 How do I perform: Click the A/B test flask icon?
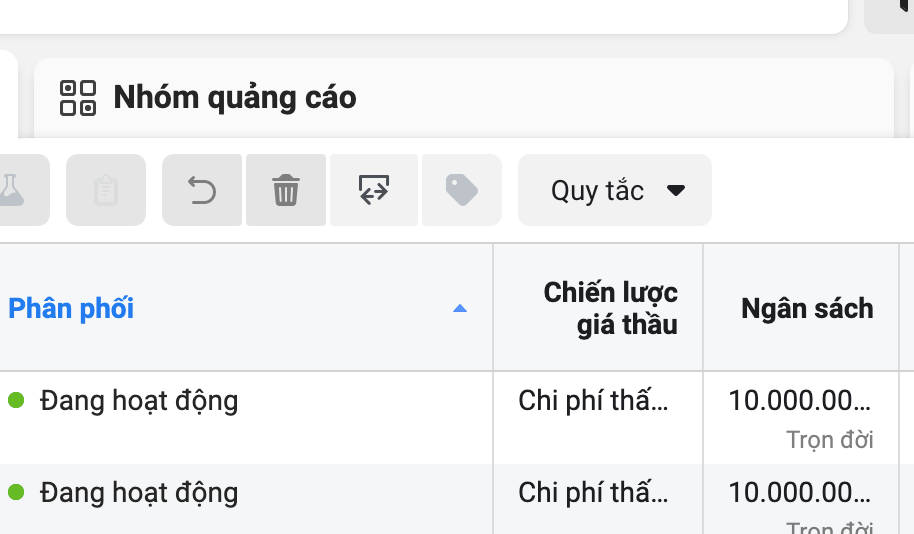coord(13,190)
